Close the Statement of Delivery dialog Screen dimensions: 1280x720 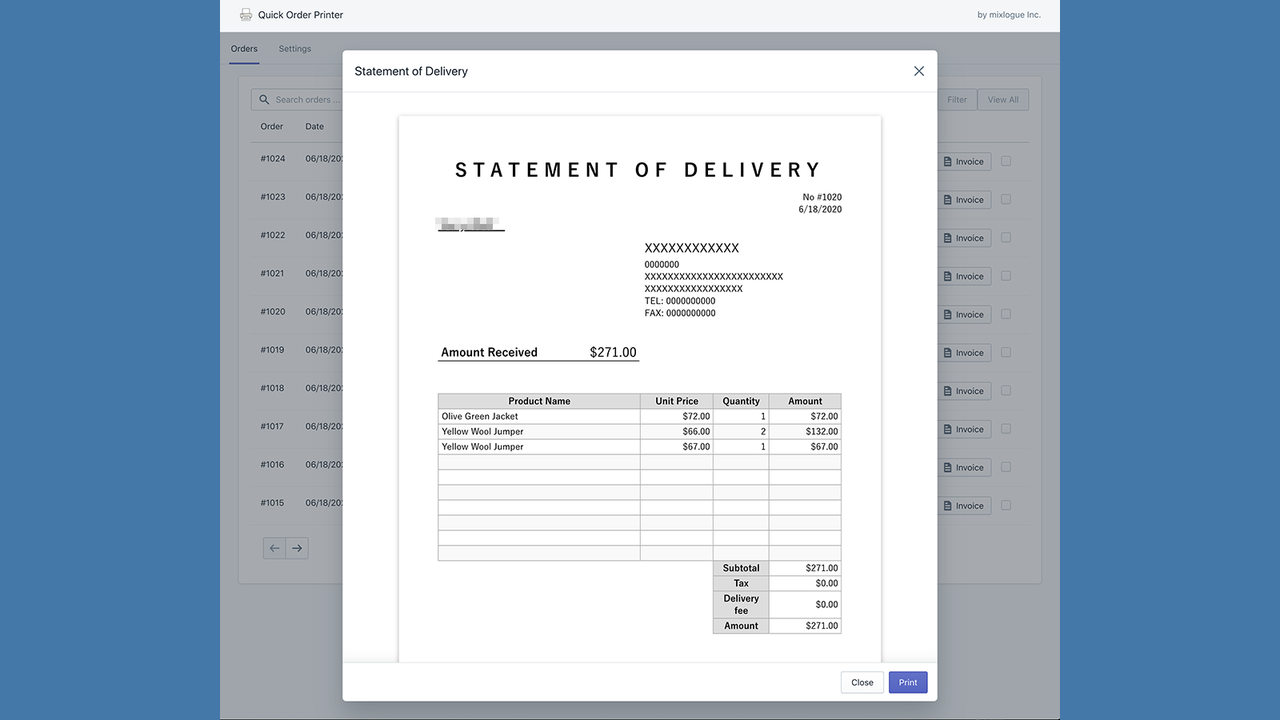click(861, 682)
